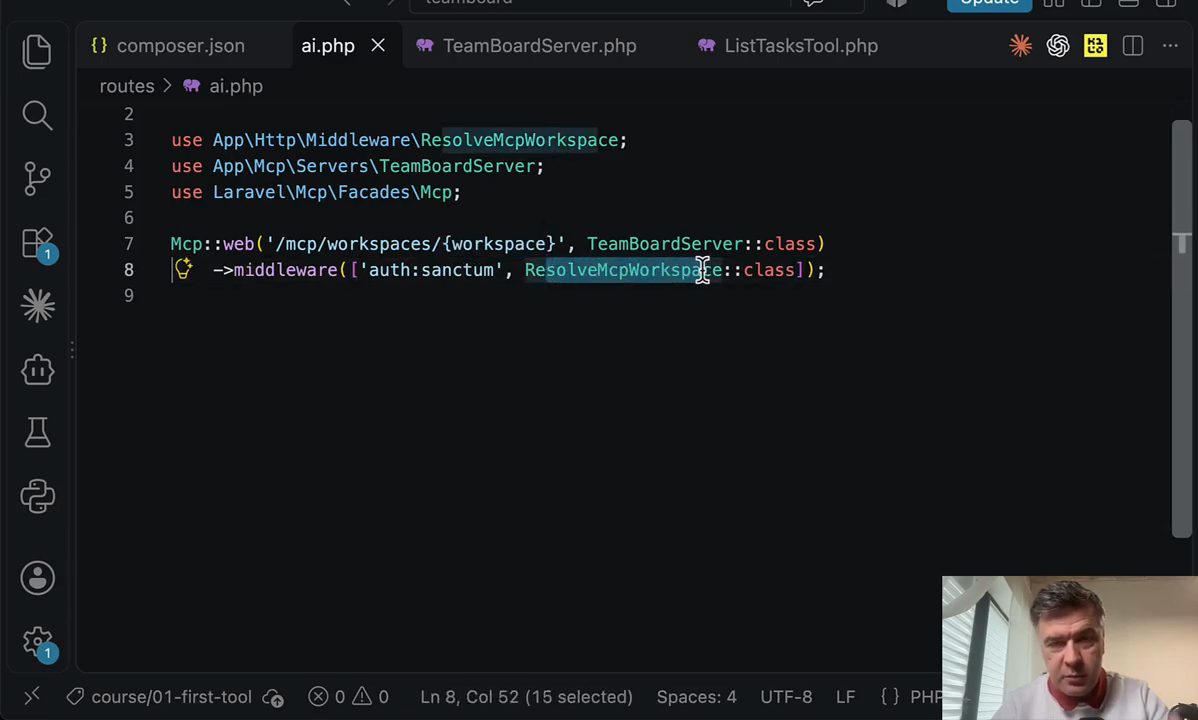Viewport: 1198px width, 720px height.
Task: Open the Python view in activity bar
Action: 37,496
